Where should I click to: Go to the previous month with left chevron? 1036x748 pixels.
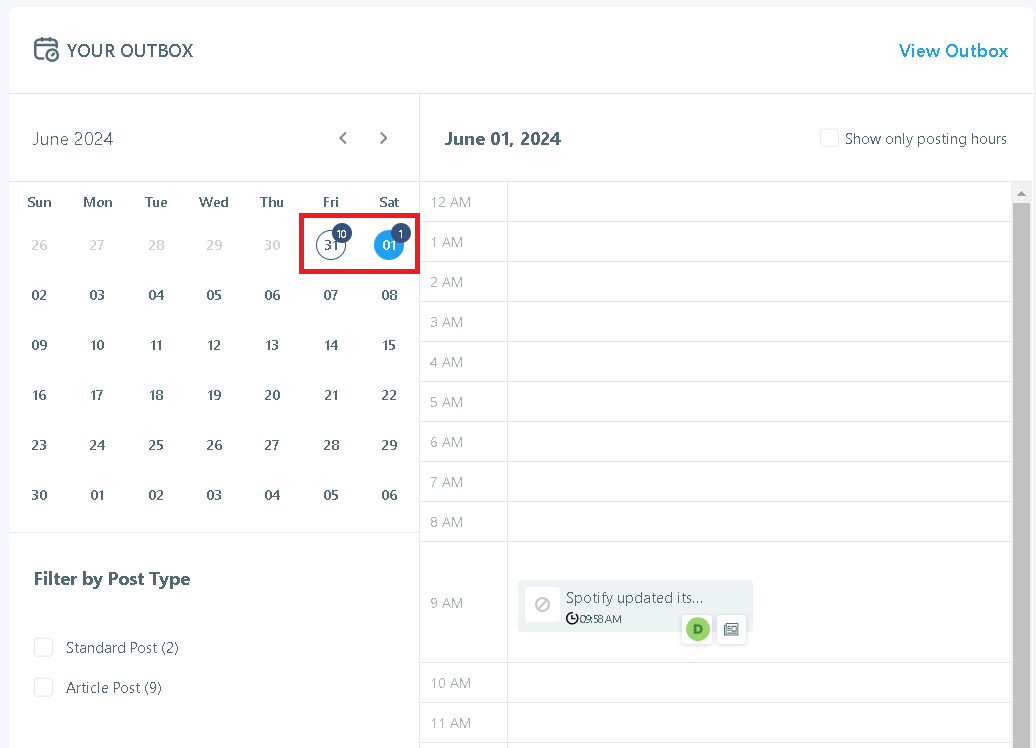pyautogui.click(x=343, y=138)
